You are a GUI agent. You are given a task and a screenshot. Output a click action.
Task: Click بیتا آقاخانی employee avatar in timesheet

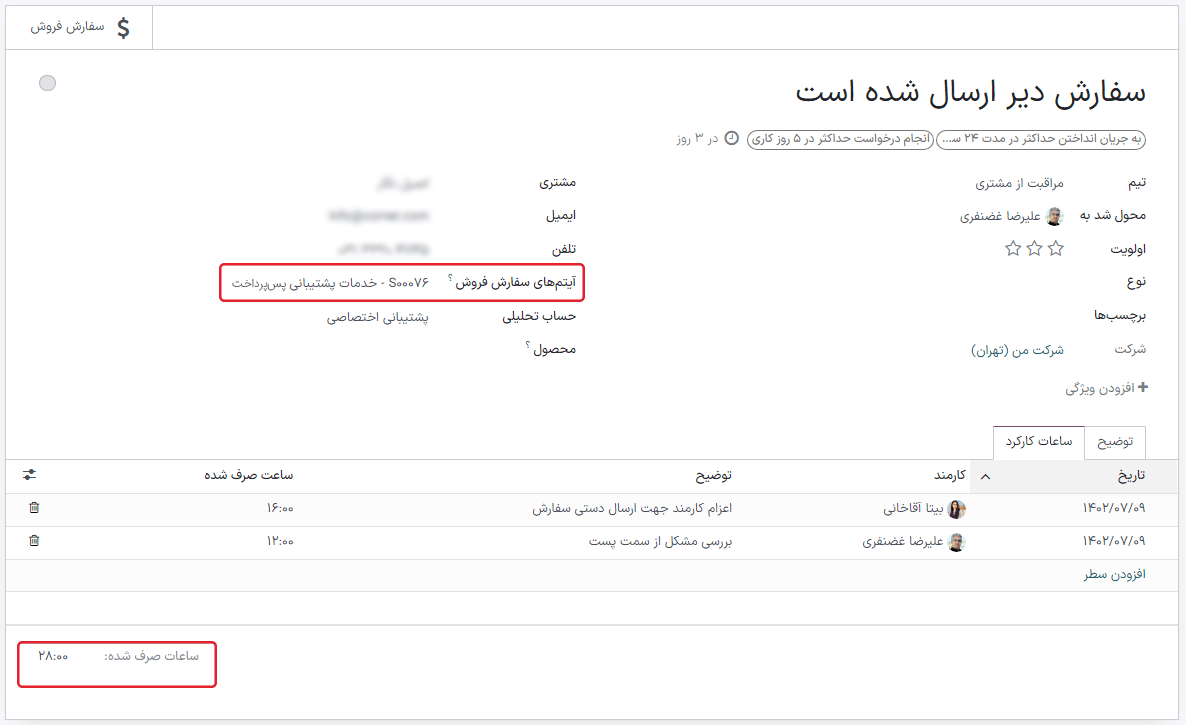click(x=957, y=509)
